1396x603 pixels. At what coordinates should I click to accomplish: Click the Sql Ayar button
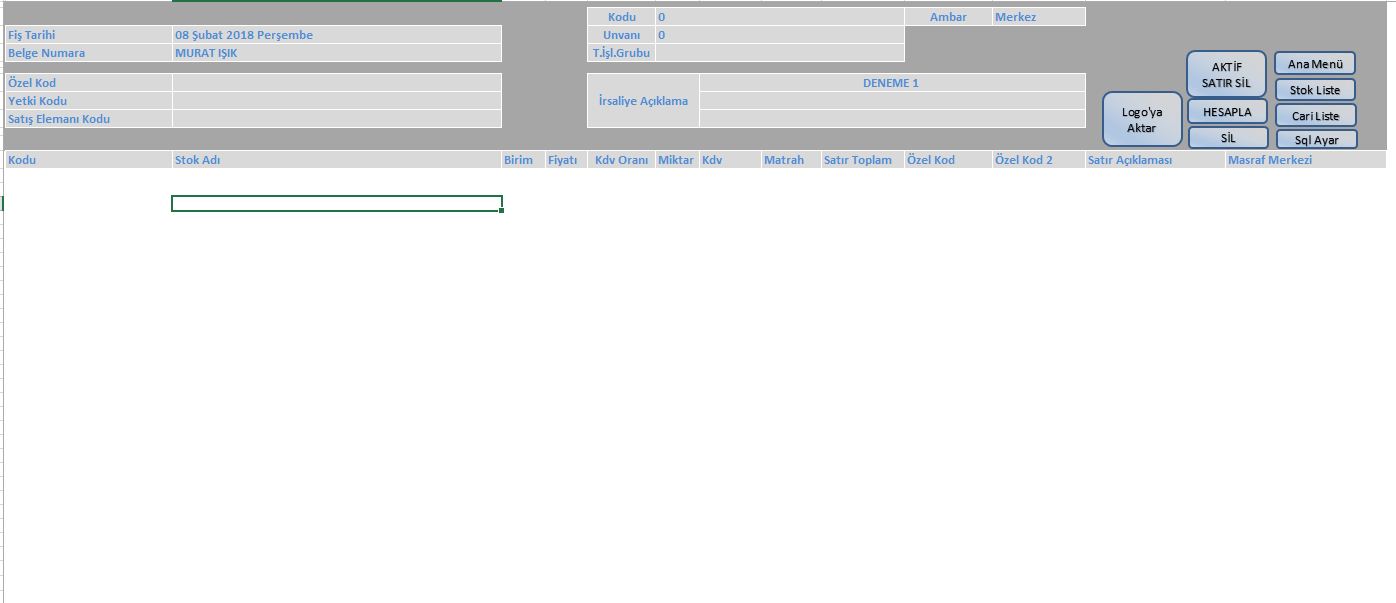pyautogui.click(x=1316, y=140)
